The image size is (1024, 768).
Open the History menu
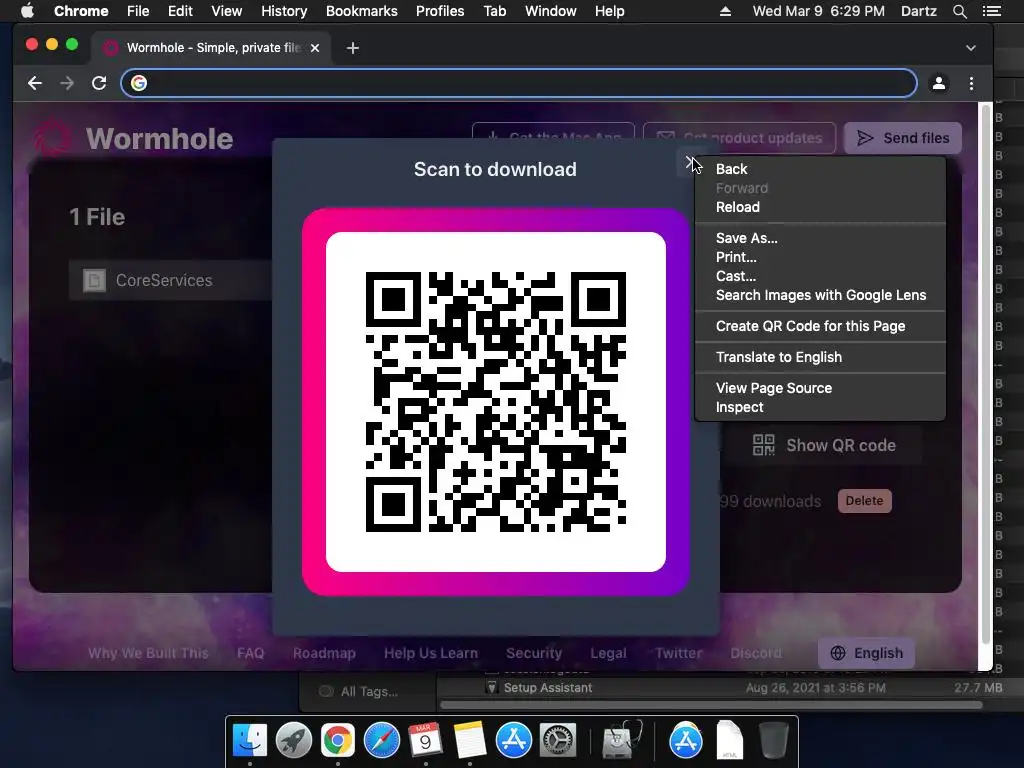coord(284,11)
